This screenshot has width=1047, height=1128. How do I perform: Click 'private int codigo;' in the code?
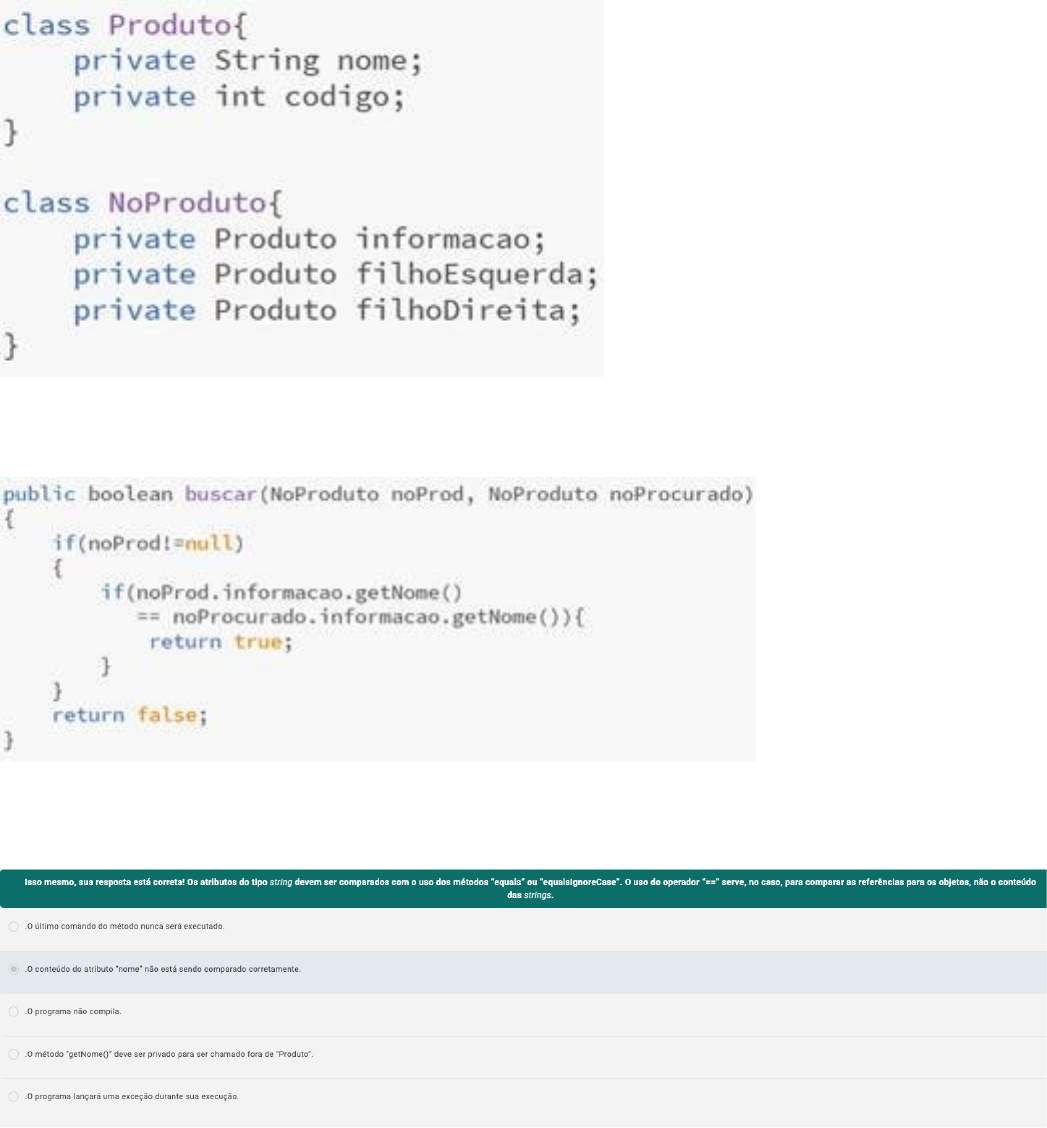click(239, 97)
